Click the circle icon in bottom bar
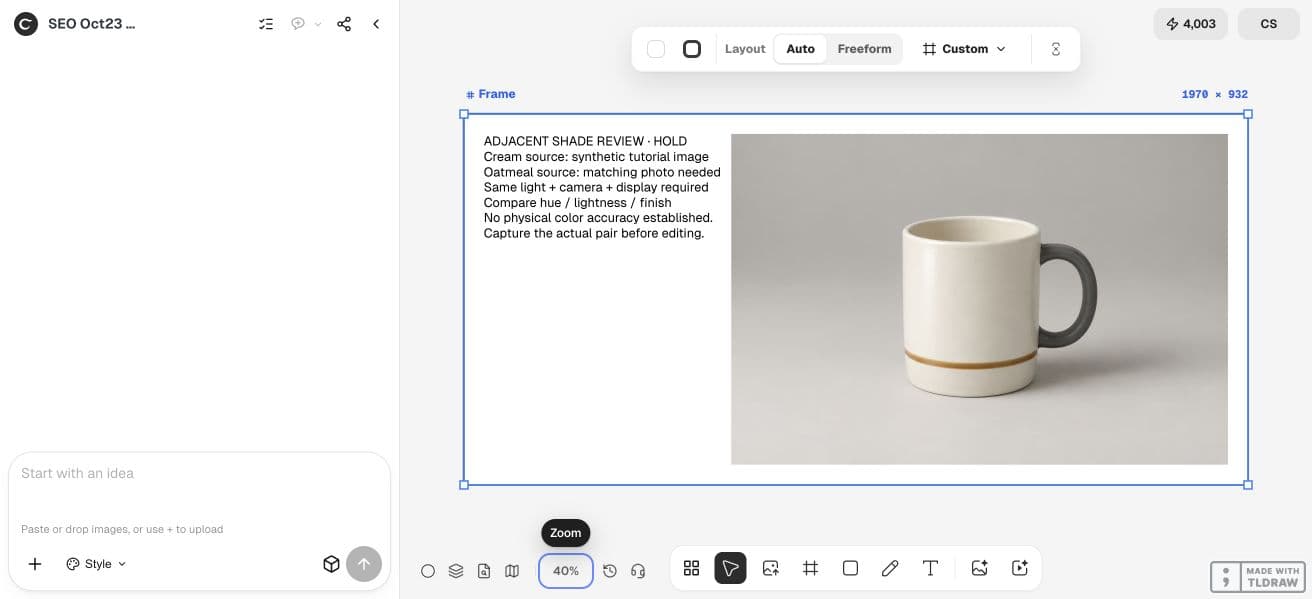This screenshot has height=599, width=1312. tap(428, 571)
